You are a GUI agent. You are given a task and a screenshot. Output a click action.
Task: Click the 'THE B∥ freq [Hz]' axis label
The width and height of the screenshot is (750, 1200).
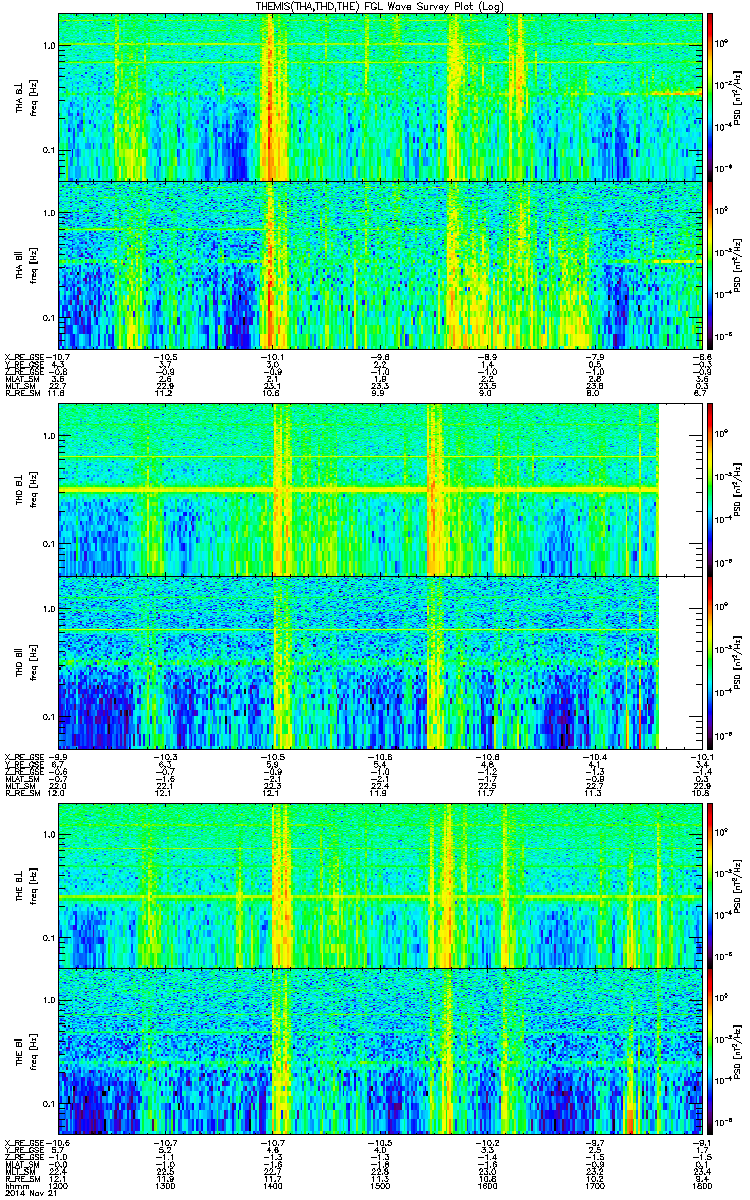24,1050
